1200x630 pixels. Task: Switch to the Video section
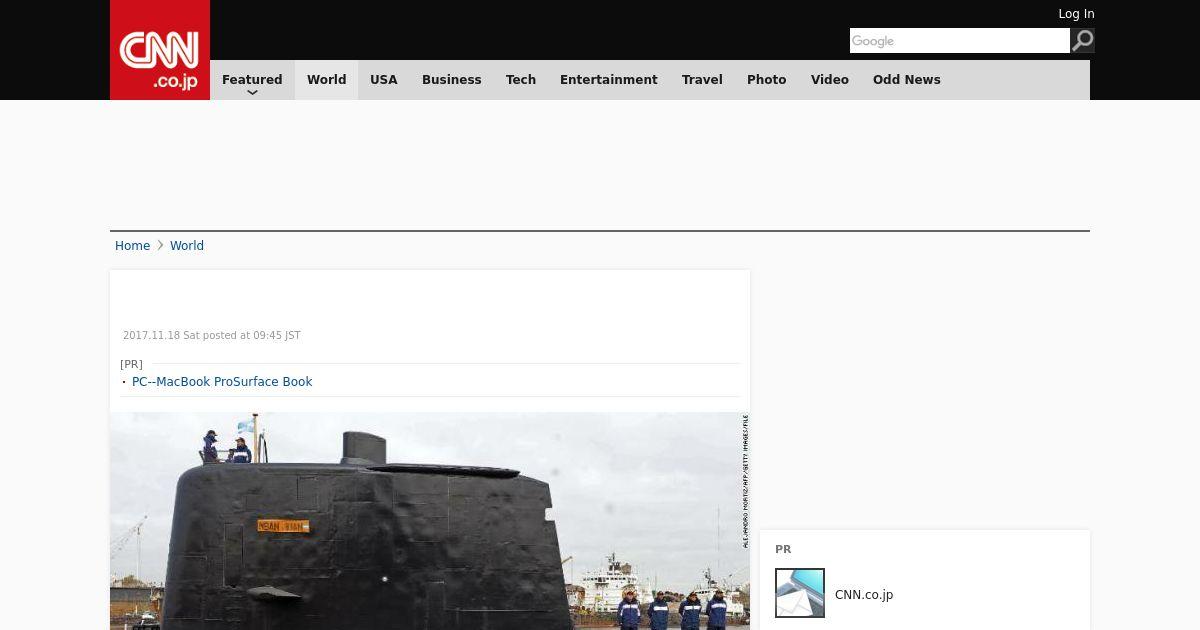[x=830, y=80]
